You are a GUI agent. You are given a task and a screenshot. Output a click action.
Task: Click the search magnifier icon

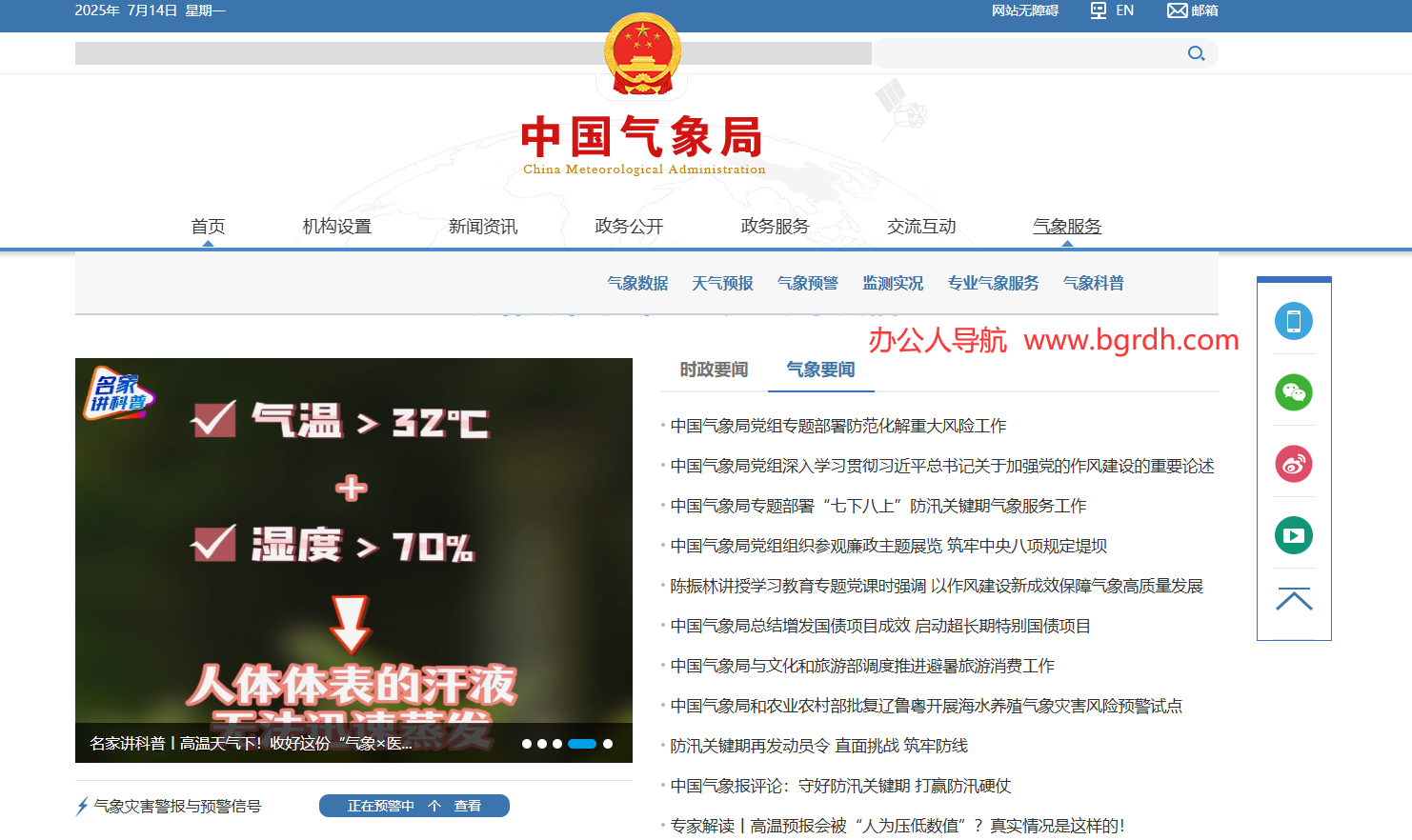(1196, 53)
